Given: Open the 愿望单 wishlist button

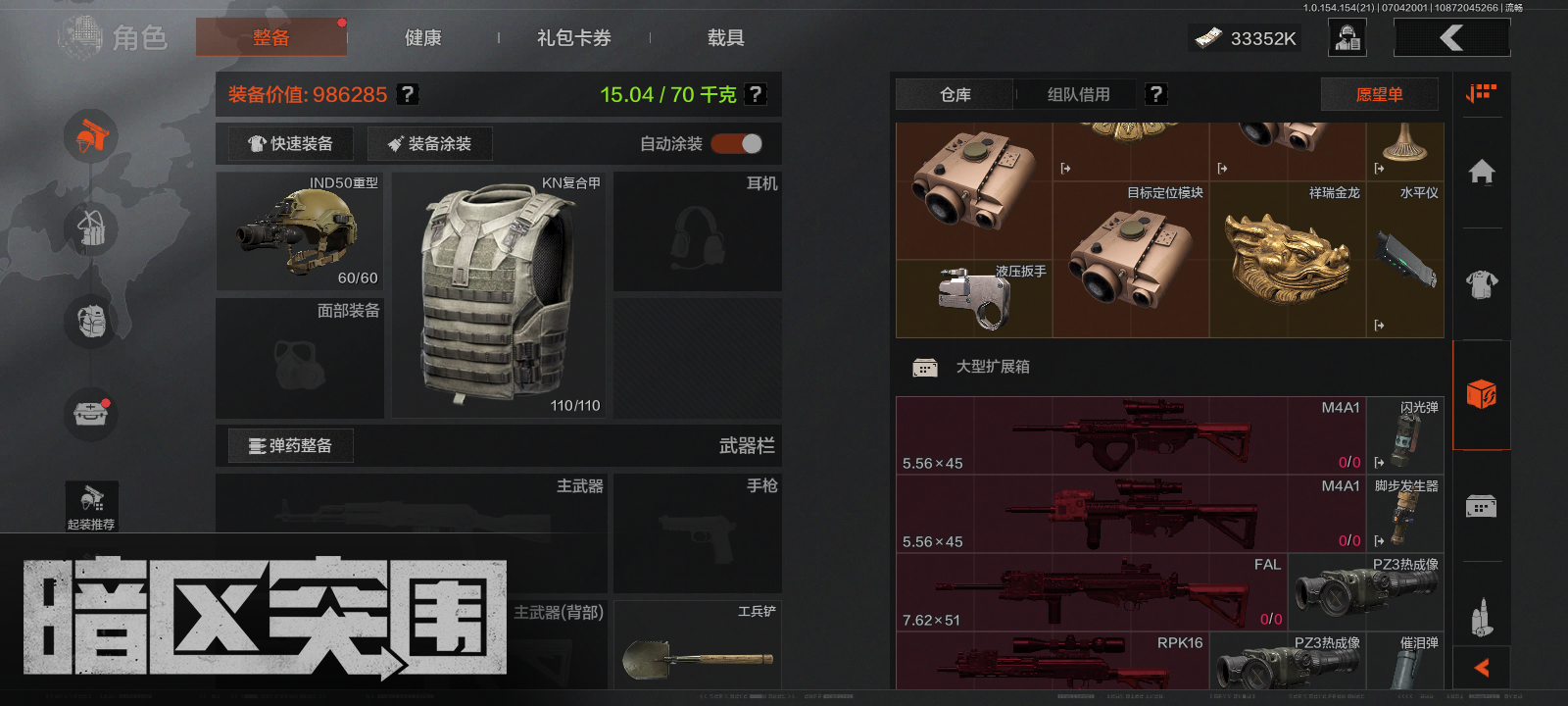Looking at the screenshot, I should coord(1379,94).
